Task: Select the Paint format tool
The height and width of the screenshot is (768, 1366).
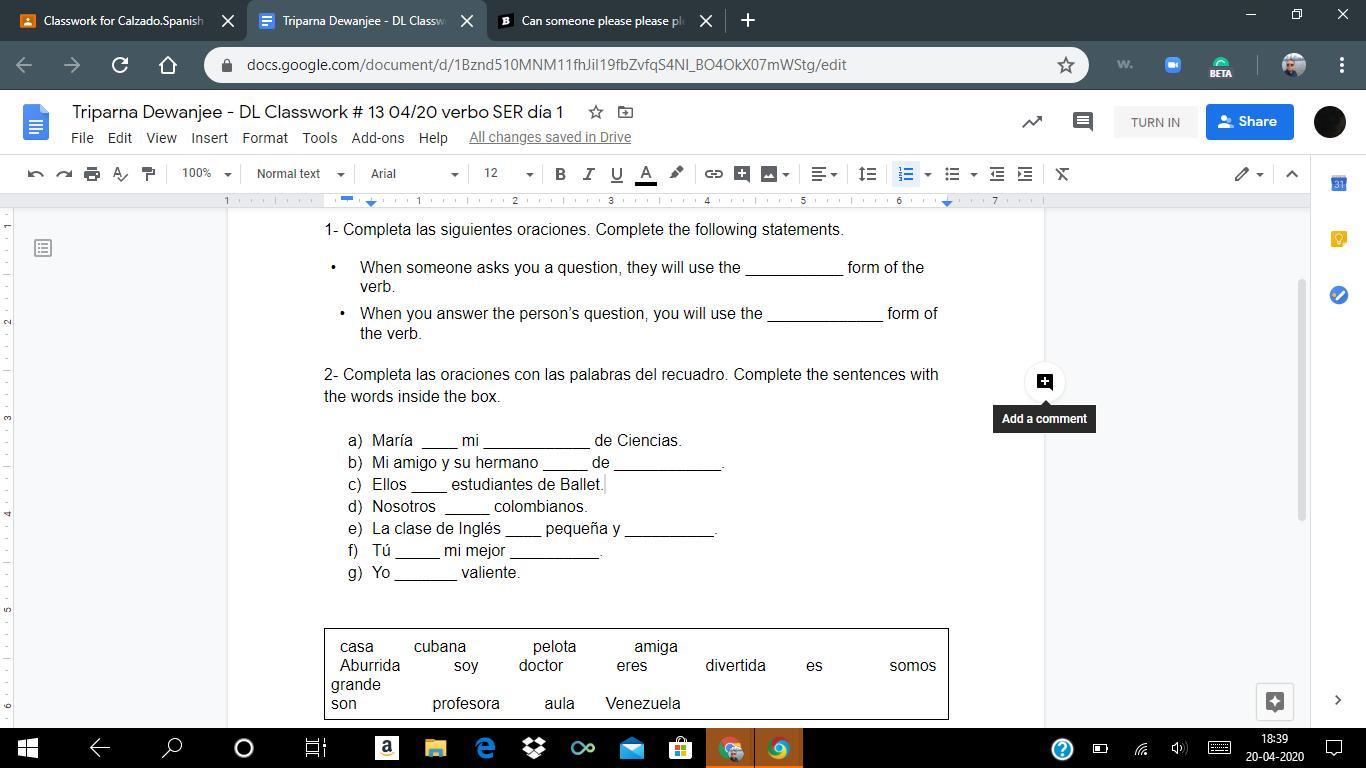Action: (x=148, y=174)
